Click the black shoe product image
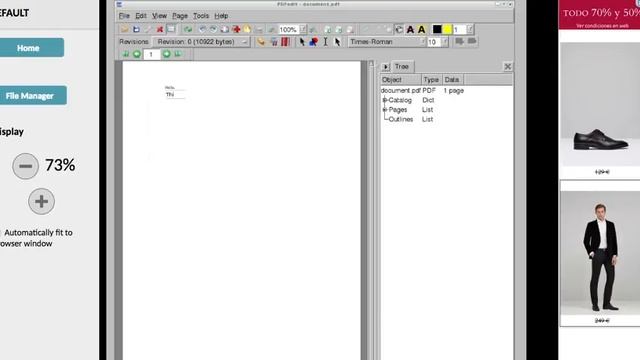This screenshot has height=360, width=640. click(600, 104)
